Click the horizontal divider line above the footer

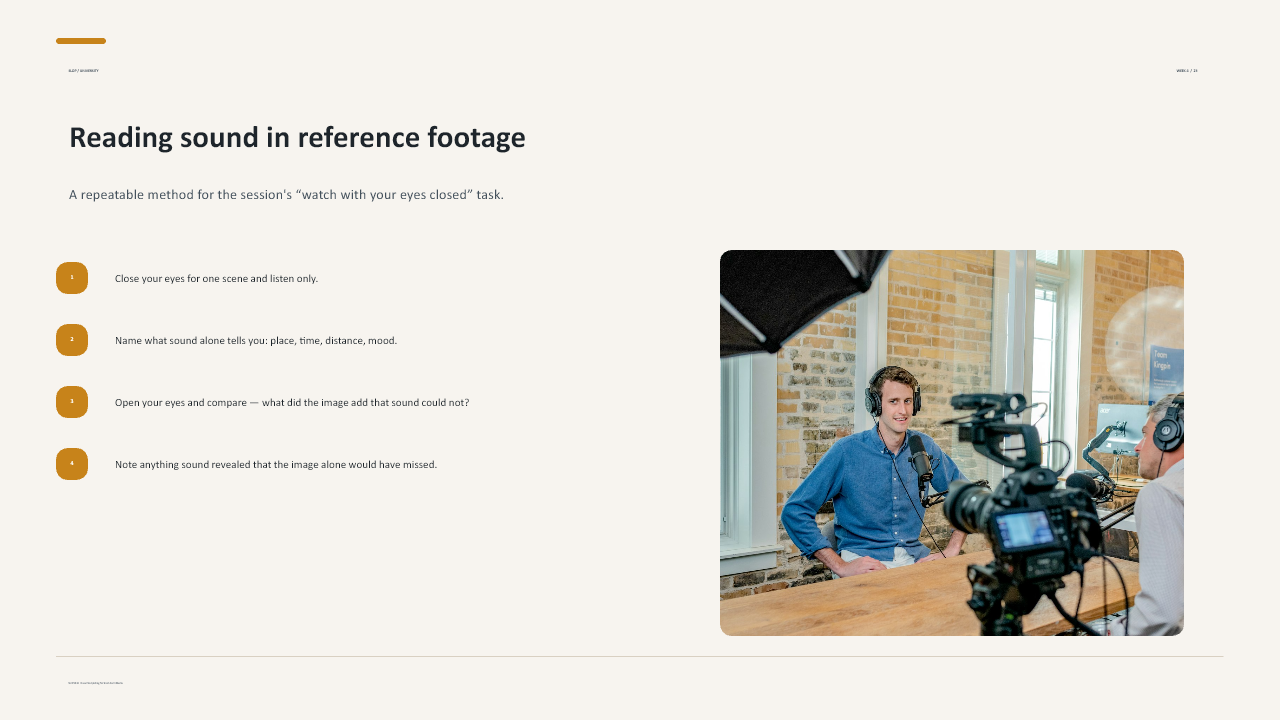pos(640,657)
